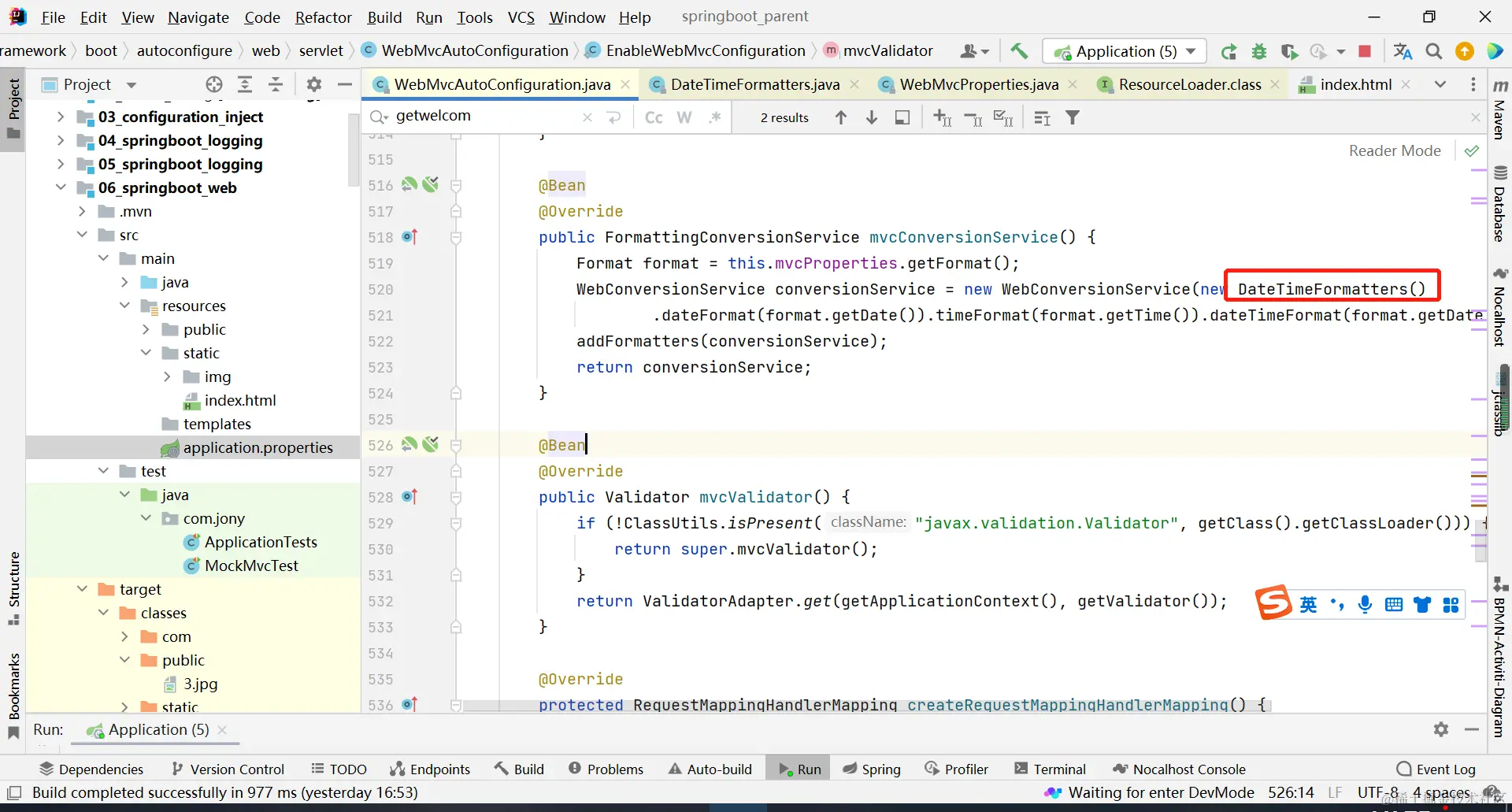The image size is (1512, 812).
Task: Click the filter search results funnel icon
Action: tap(1073, 117)
